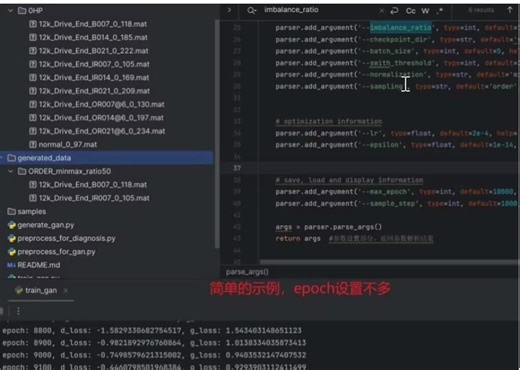Expand replace field with search bar chevron
The image size is (520, 370).
click(x=229, y=10)
